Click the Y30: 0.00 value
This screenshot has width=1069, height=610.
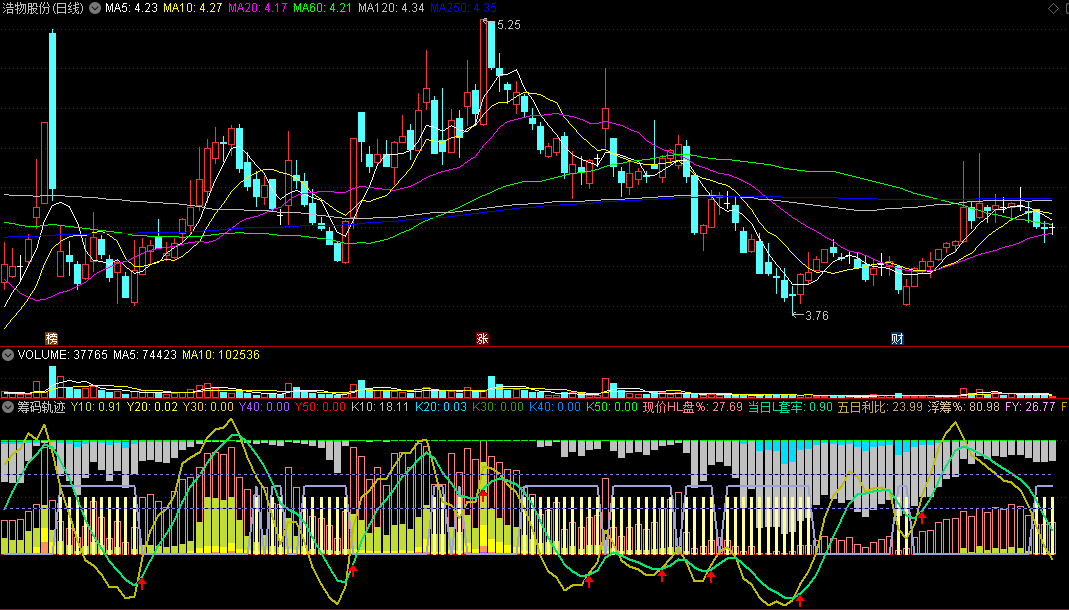(x=208, y=407)
